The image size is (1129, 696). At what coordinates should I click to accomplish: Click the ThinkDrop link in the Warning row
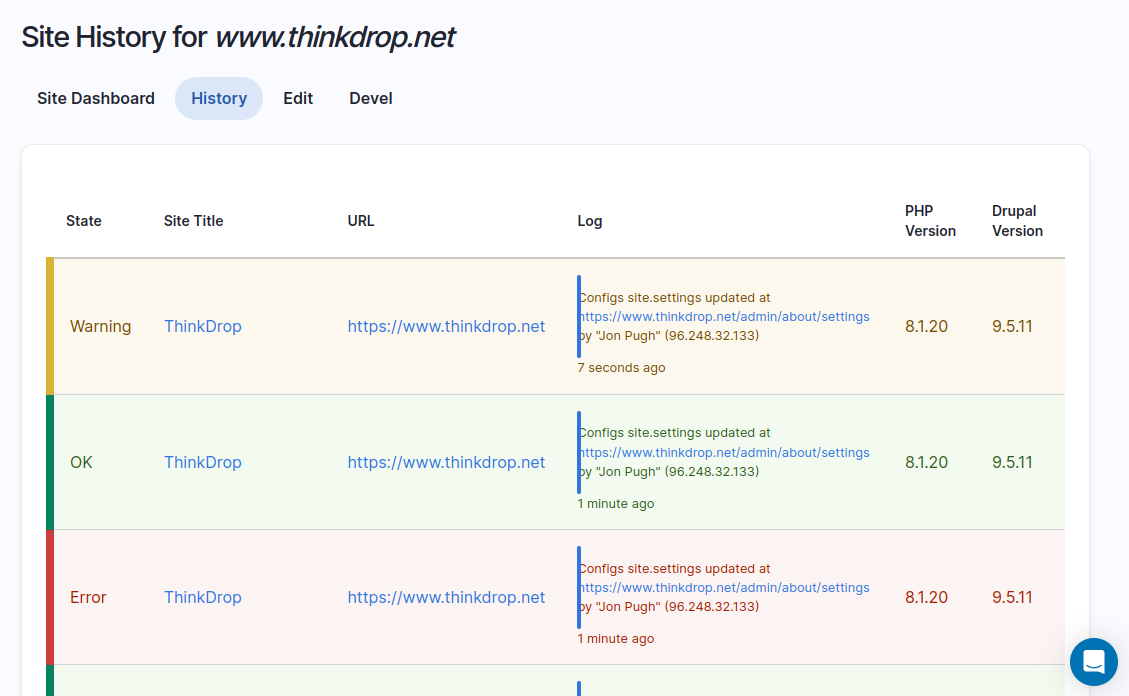click(x=202, y=326)
